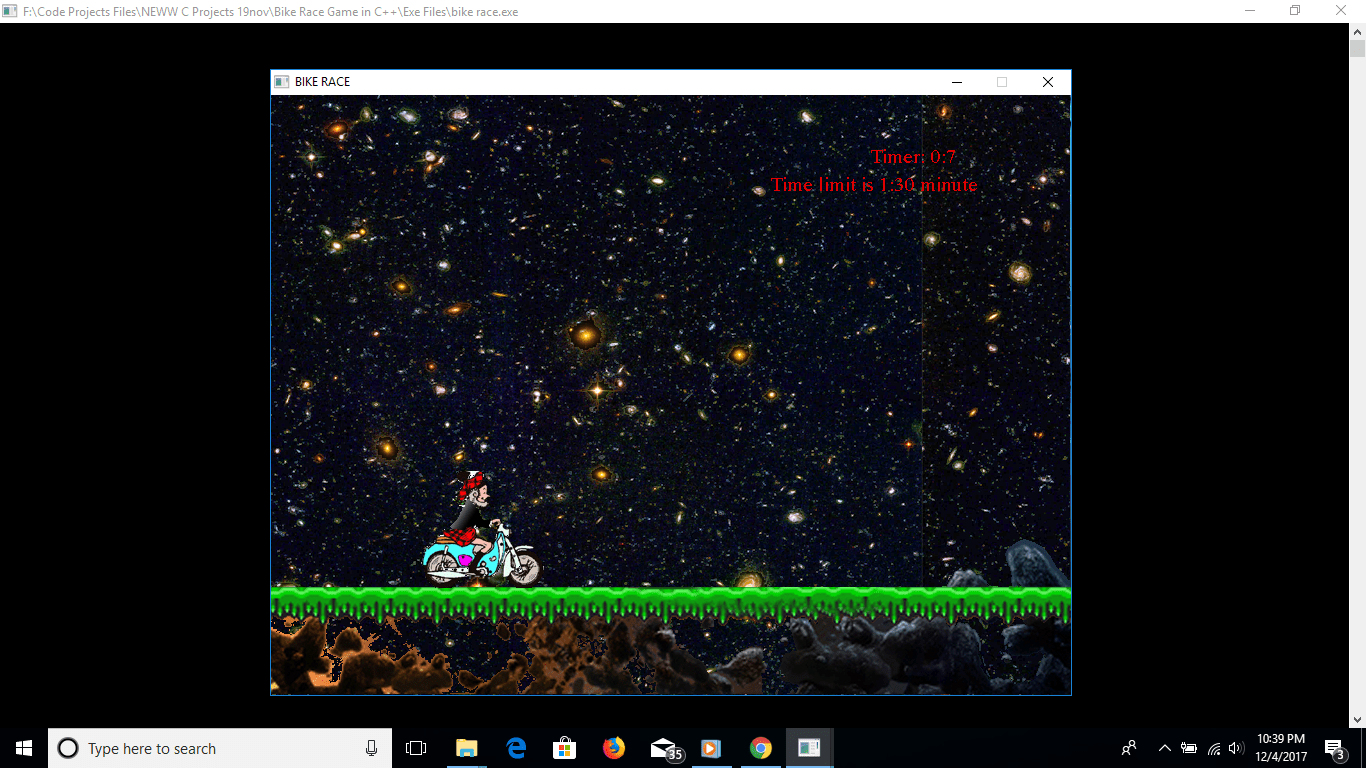Click the BIKE RACE window title icon
The width and height of the screenshot is (1366, 768).
pos(282,82)
